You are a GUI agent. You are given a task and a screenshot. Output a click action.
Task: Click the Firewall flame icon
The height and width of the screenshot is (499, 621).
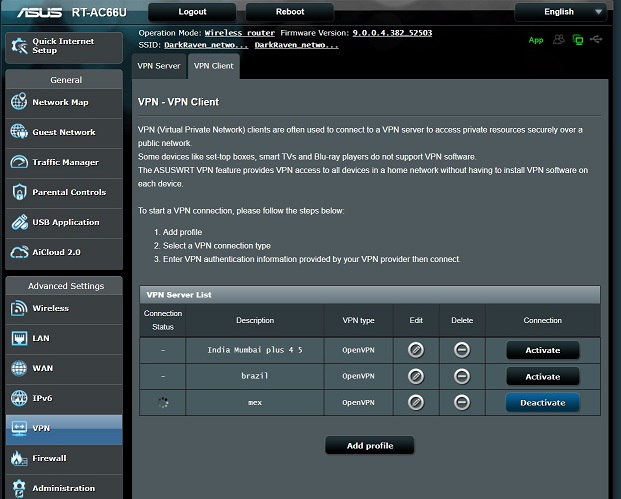click(x=18, y=458)
